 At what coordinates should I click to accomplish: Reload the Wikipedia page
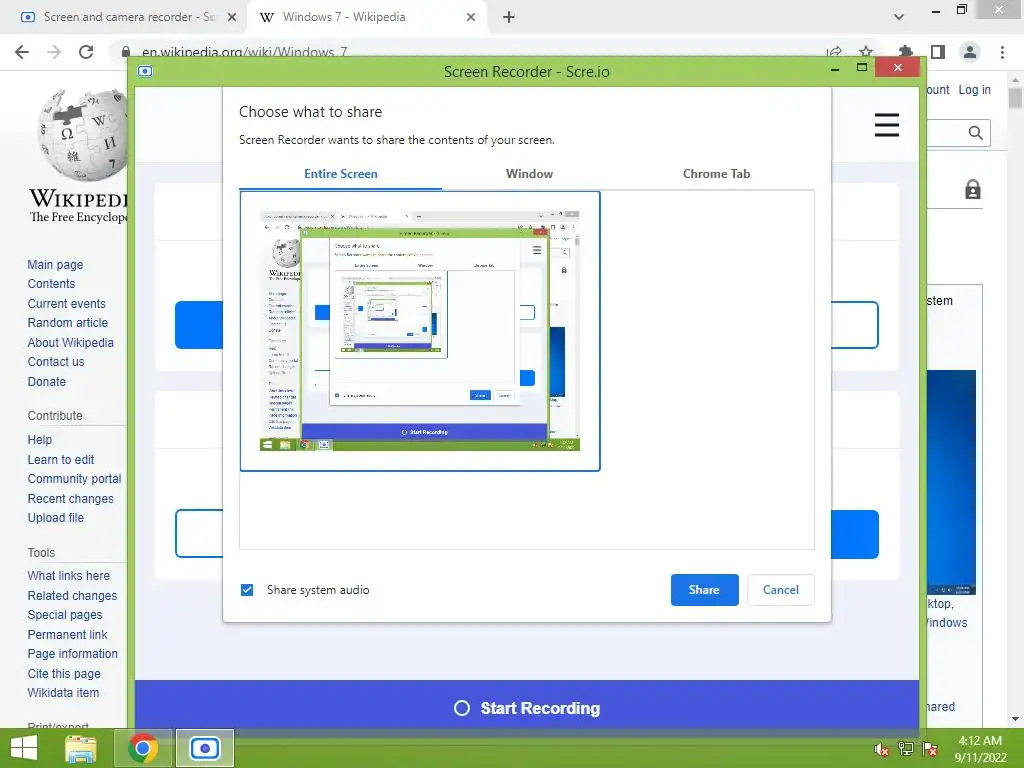pos(86,52)
